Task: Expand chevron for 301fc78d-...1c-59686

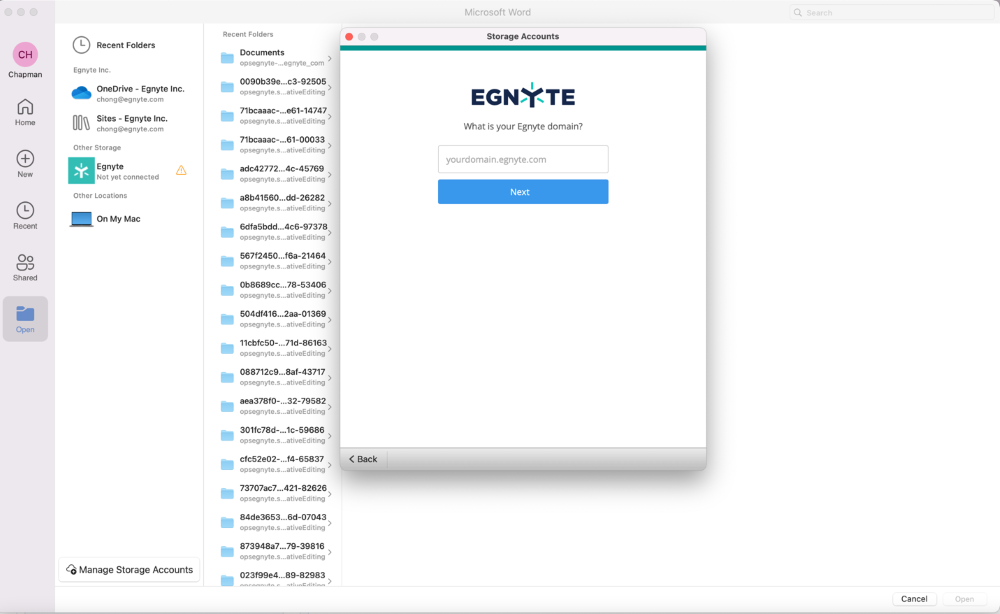Action: click(330, 436)
